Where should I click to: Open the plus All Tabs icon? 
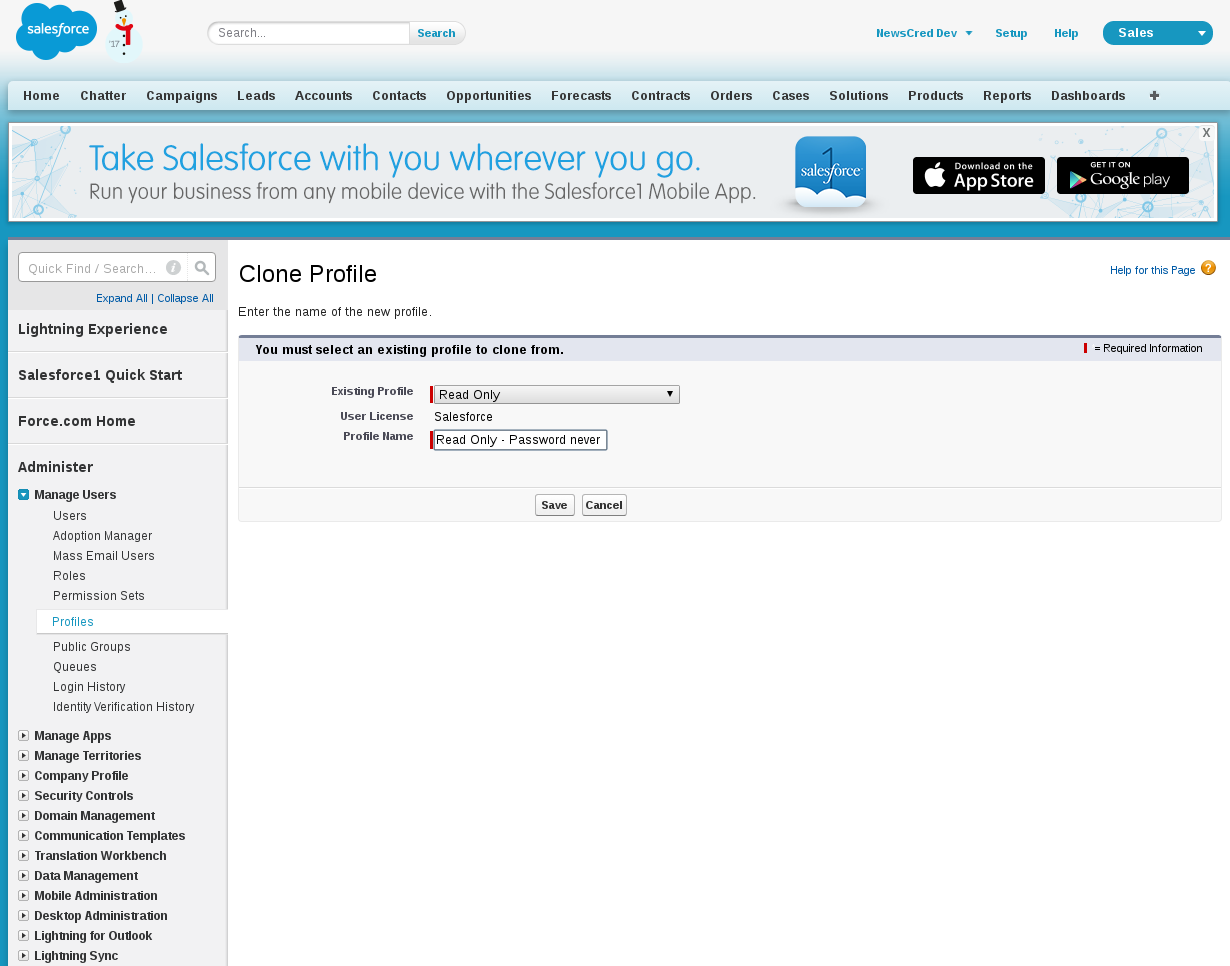click(1154, 96)
